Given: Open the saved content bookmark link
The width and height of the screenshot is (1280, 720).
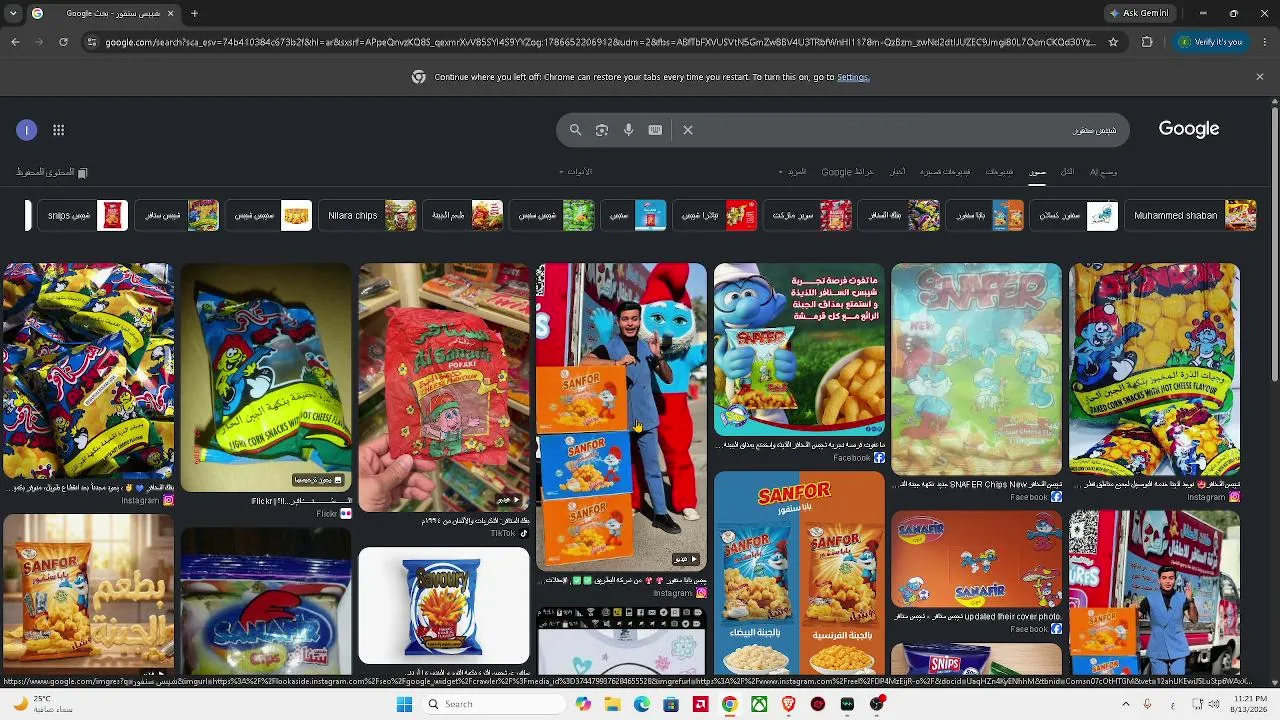Looking at the screenshot, I should [52, 173].
